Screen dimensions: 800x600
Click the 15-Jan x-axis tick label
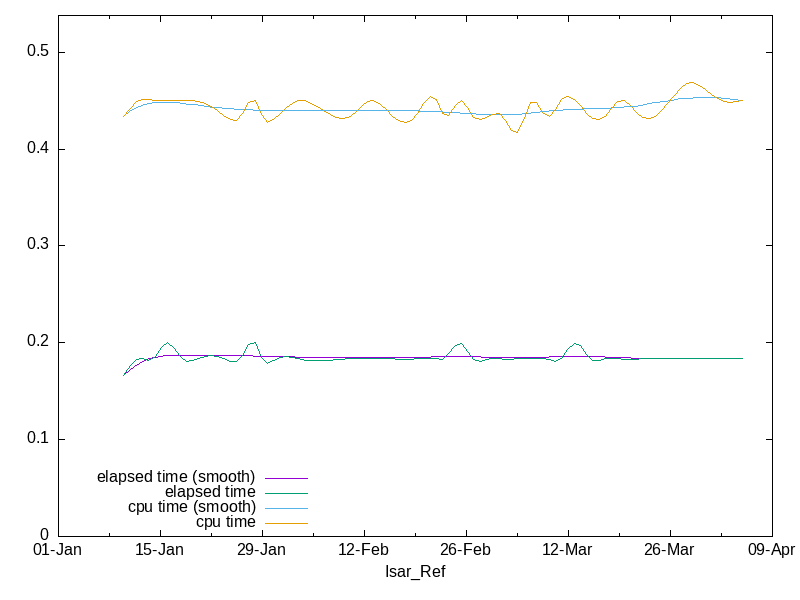click(160, 550)
